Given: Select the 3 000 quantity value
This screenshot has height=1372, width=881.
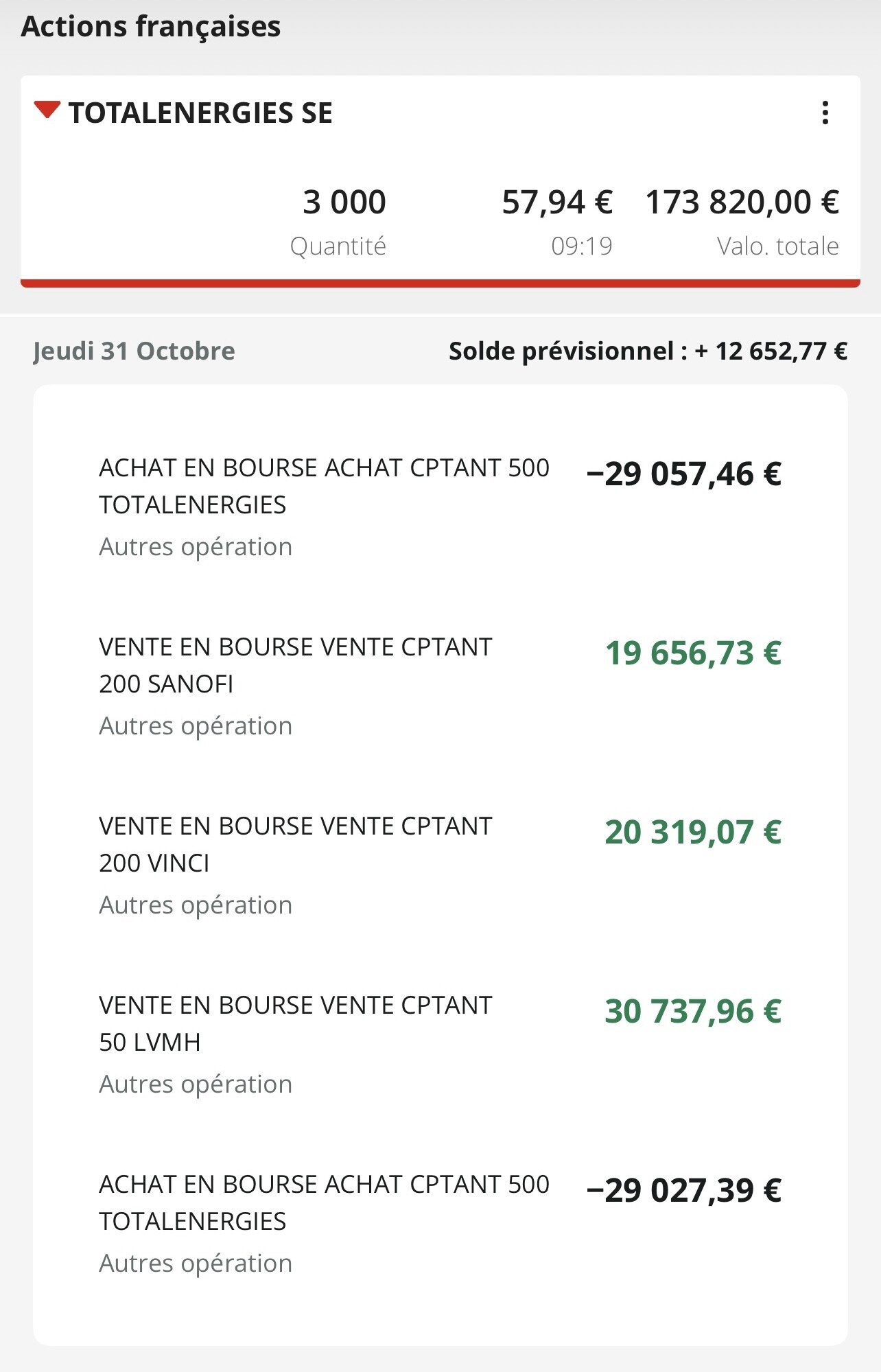Looking at the screenshot, I should [x=344, y=202].
